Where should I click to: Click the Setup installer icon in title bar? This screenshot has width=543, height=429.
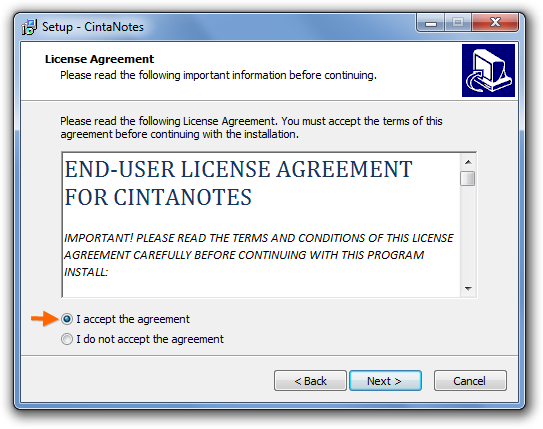tap(29, 27)
